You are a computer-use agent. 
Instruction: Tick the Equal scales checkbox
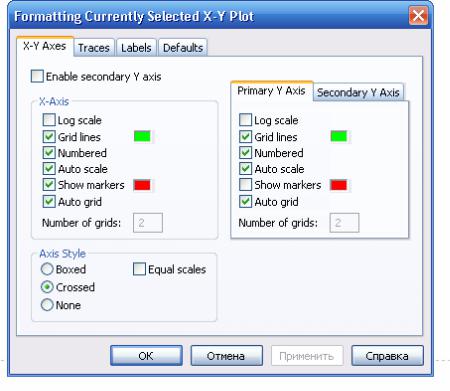(x=139, y=269)
